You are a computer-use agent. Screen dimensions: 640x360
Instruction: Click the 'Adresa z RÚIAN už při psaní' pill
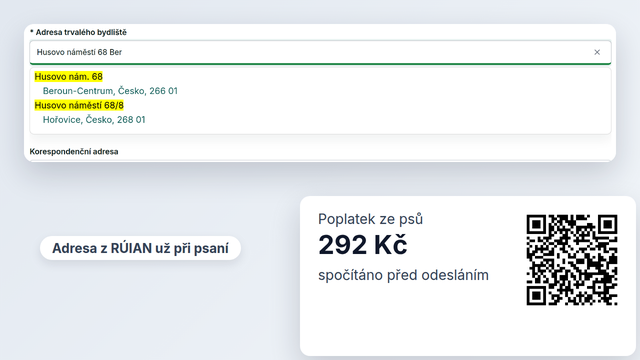pyautogui.click(x=140, y=248)
